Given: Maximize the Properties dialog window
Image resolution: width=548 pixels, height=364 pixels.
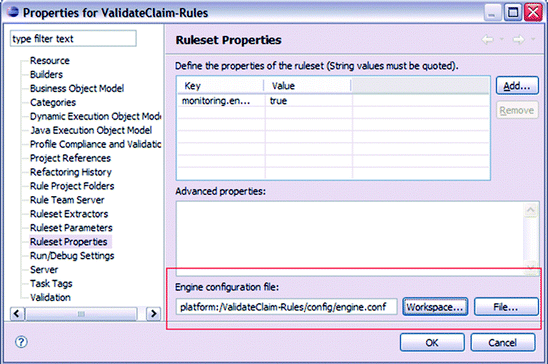Looking at the screenshot, I should [x=512, y=13].
